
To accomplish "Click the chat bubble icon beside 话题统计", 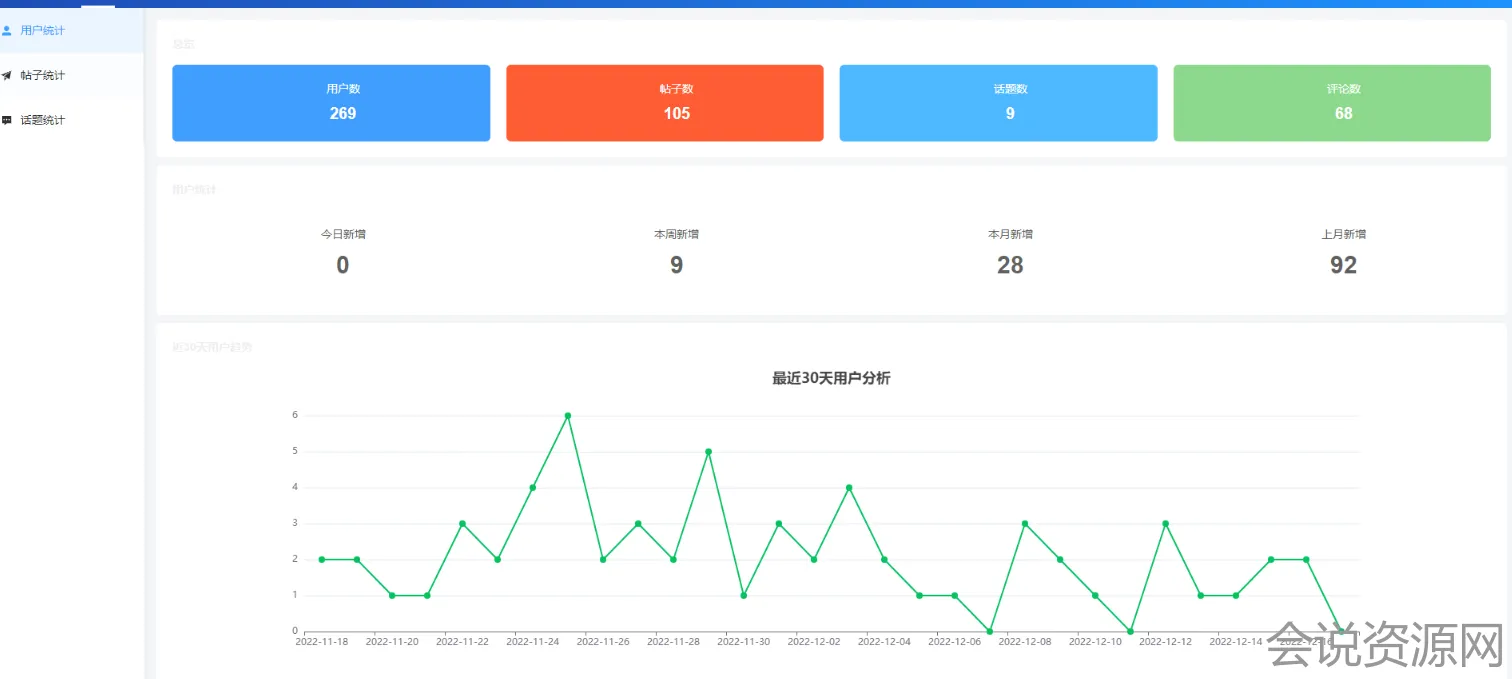I will pos(7,120).
